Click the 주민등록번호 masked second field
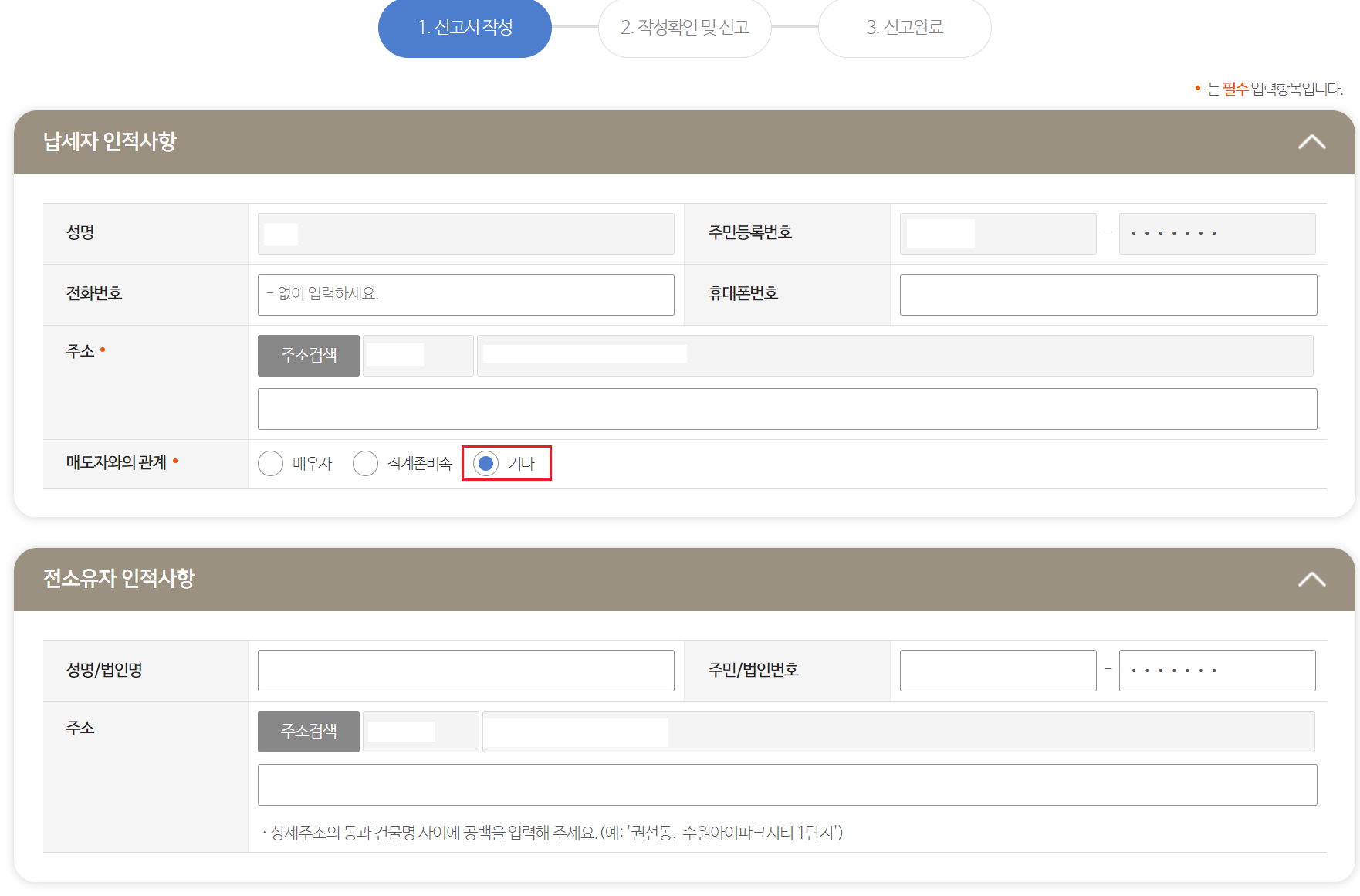 pyautogui.click(x=1217, y=234)
